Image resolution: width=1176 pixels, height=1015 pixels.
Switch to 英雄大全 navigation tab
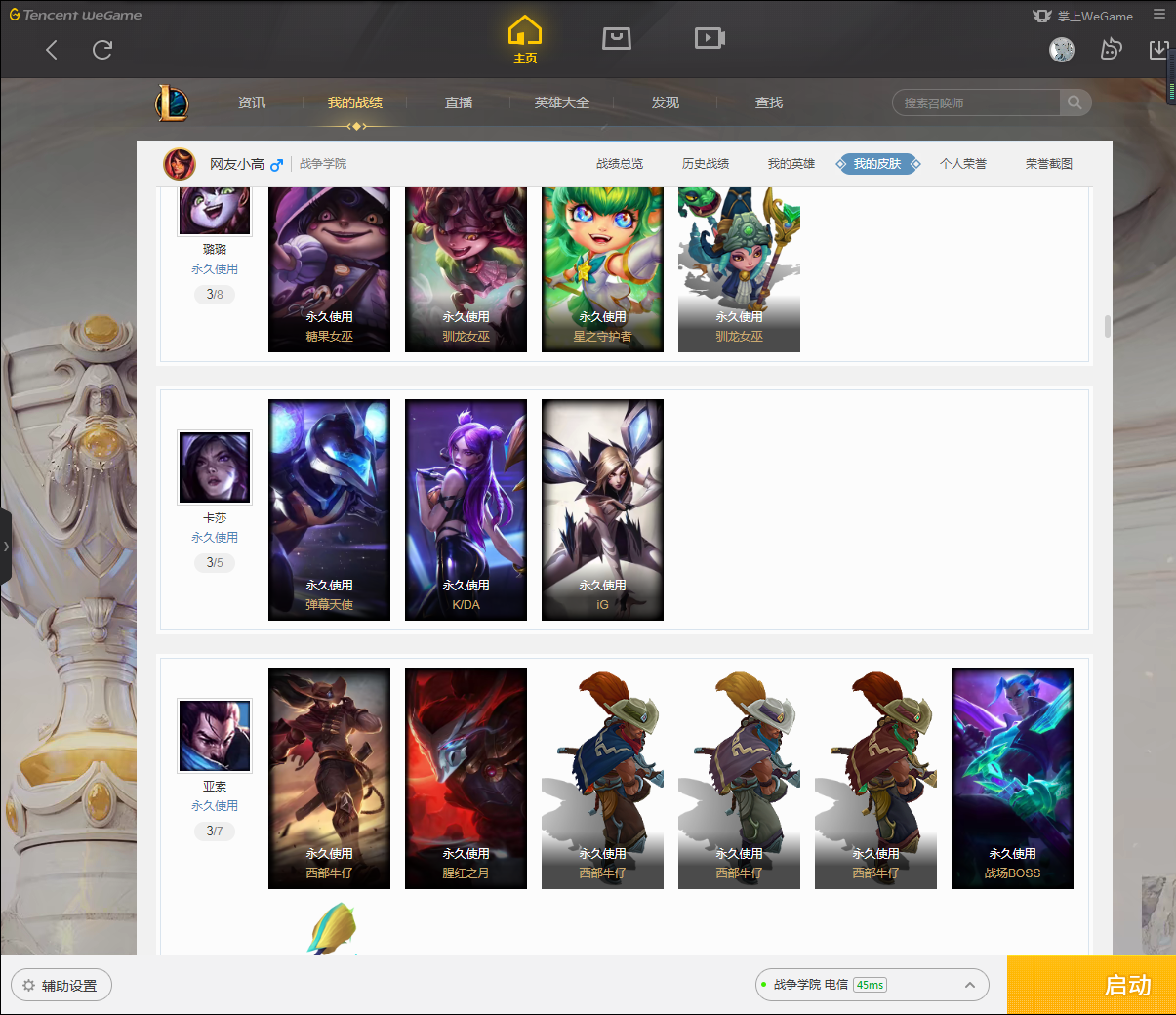coord(562,102)
